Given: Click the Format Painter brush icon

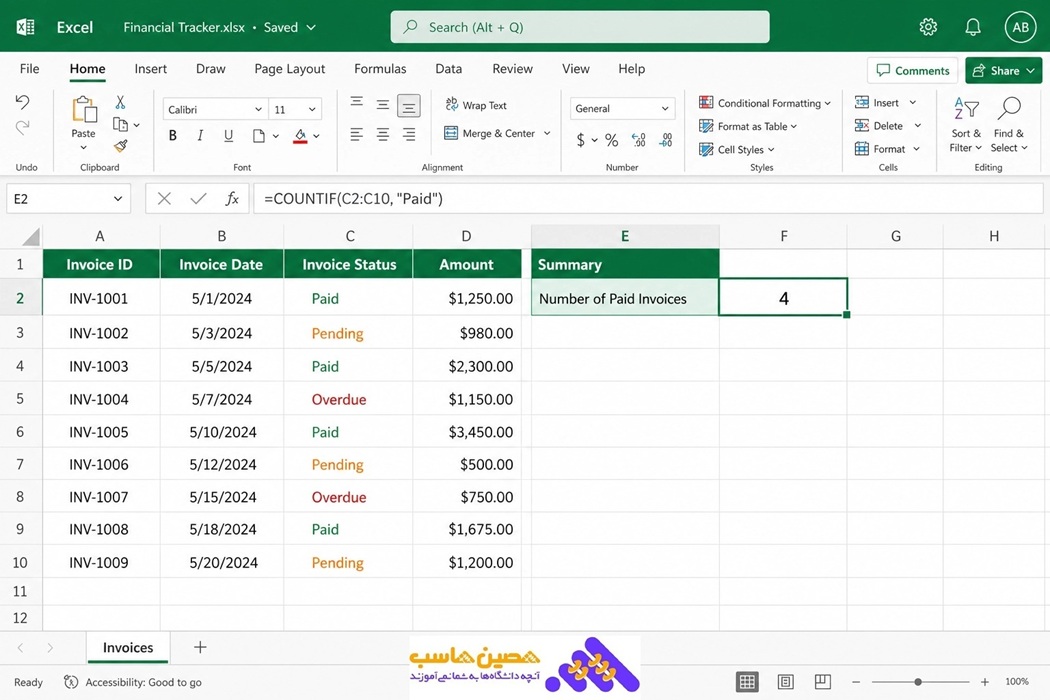Looking at the screenshot, I should (121, 146).
